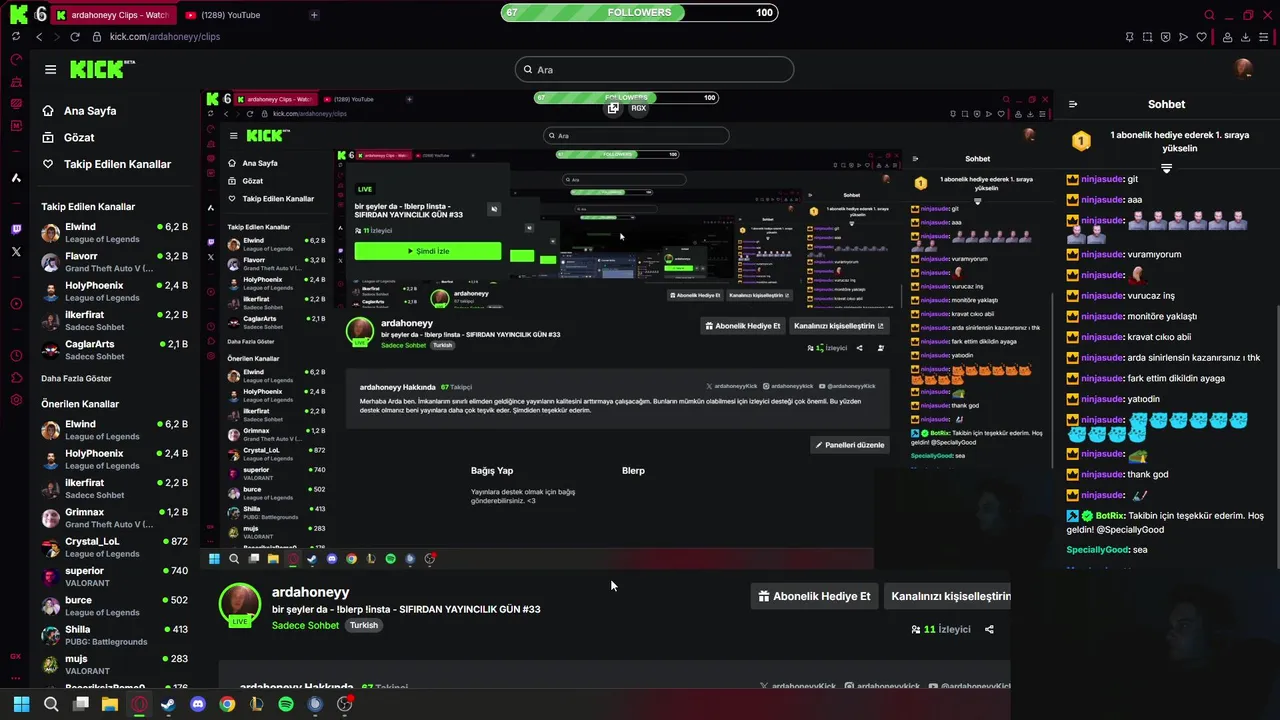Take a snapshot with the toolbar snapshot icon
Image resolution: width=1280 pixels, height=720 pixels.
point(1147,37)
